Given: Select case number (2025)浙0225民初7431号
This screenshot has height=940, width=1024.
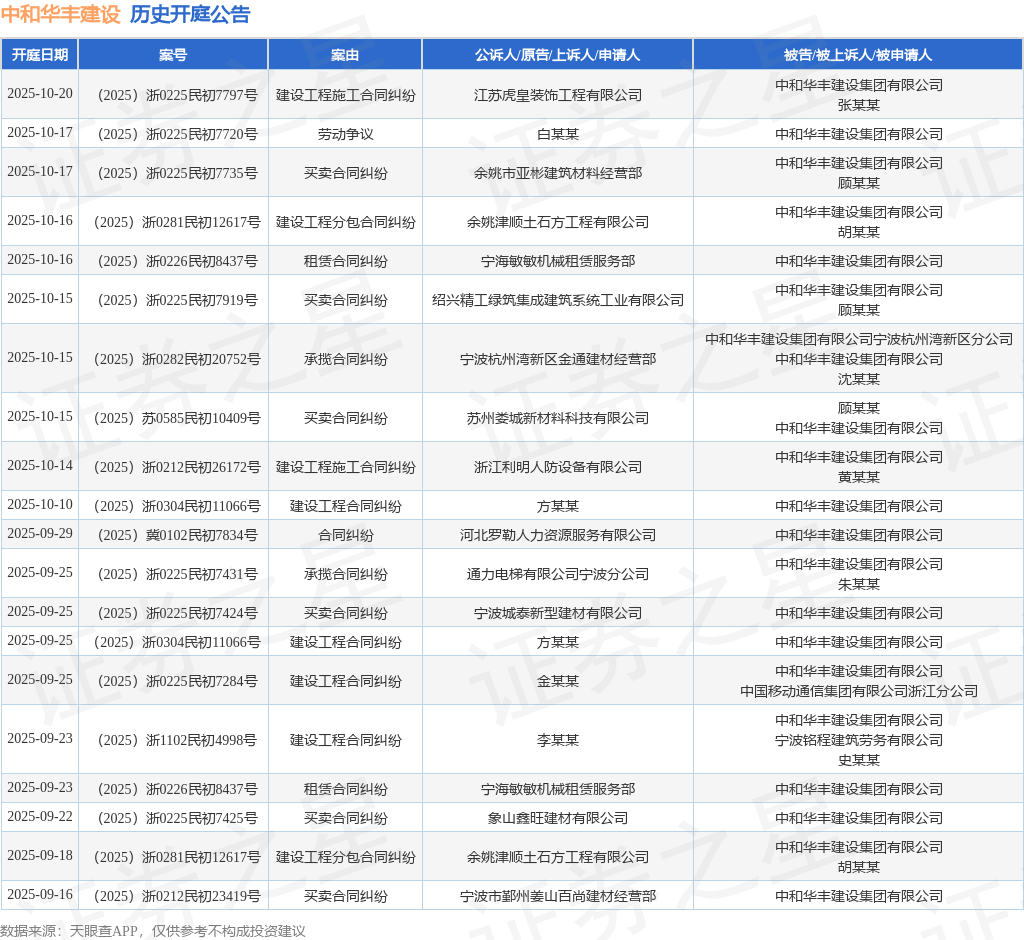Looking at the screenshot, I should (177, 575).
